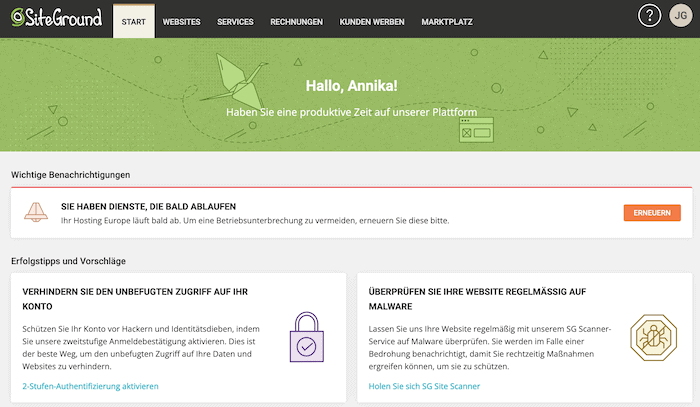This screenshot has height=407, width=700.
Task: Click the malware check tip card heading
Action: (477, 299)
